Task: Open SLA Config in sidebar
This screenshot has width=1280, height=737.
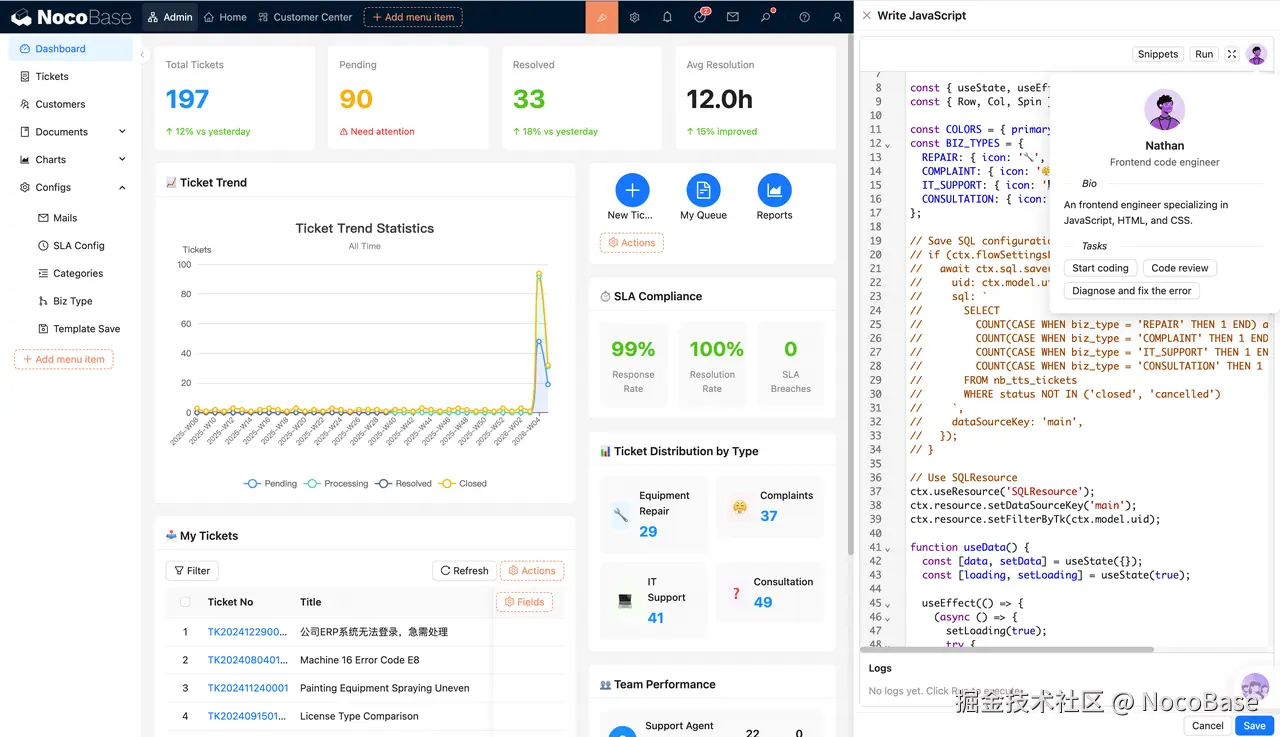Action: [x=70, y=246]
